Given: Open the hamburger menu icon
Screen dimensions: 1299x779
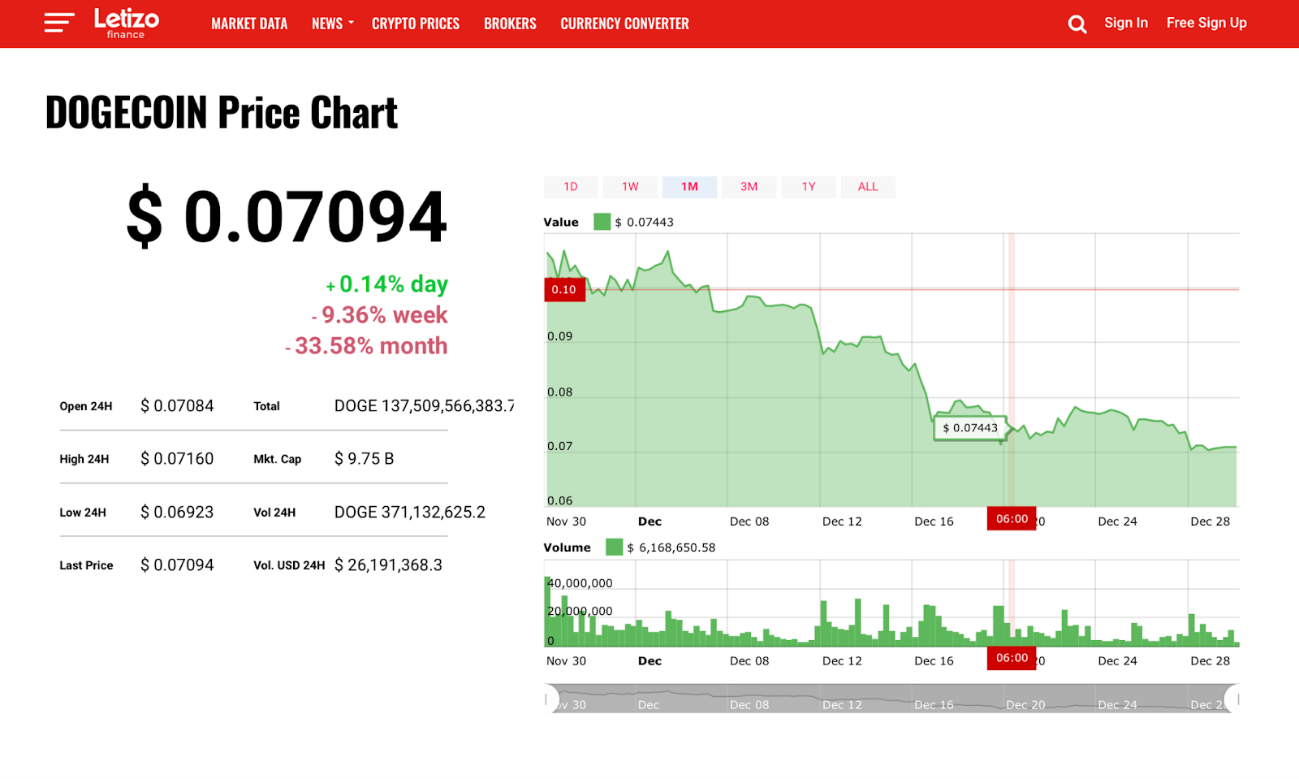Looking at the screenshot, I should 59,23.
